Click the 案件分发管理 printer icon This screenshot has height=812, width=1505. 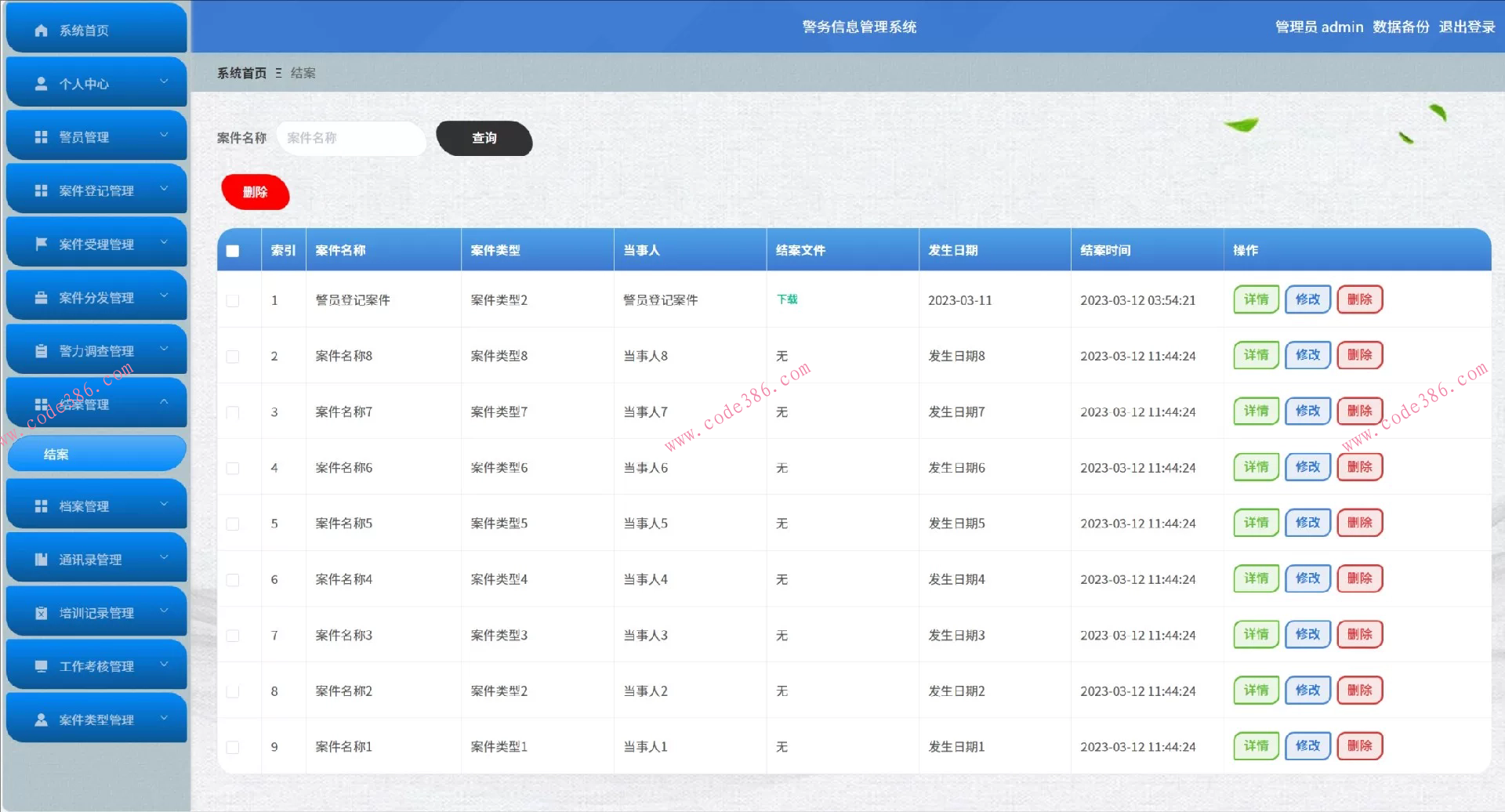40,296
